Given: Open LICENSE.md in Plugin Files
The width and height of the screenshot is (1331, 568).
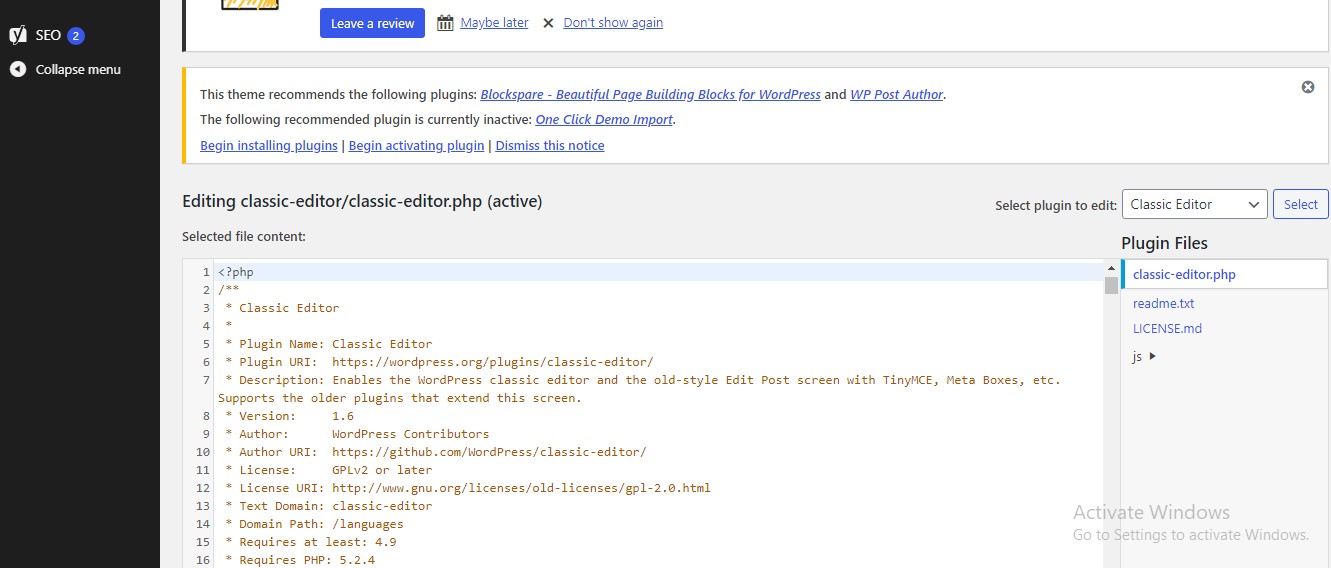Looking at the screenshot, I should (1167, 328).
